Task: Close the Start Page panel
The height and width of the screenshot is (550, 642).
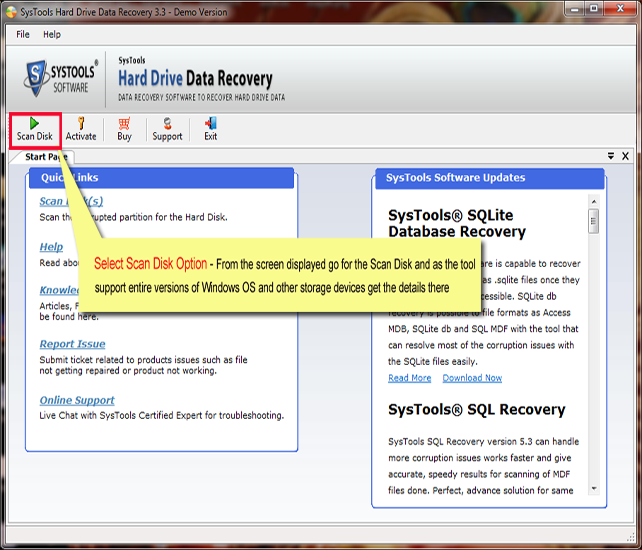Action: (625, 156)
